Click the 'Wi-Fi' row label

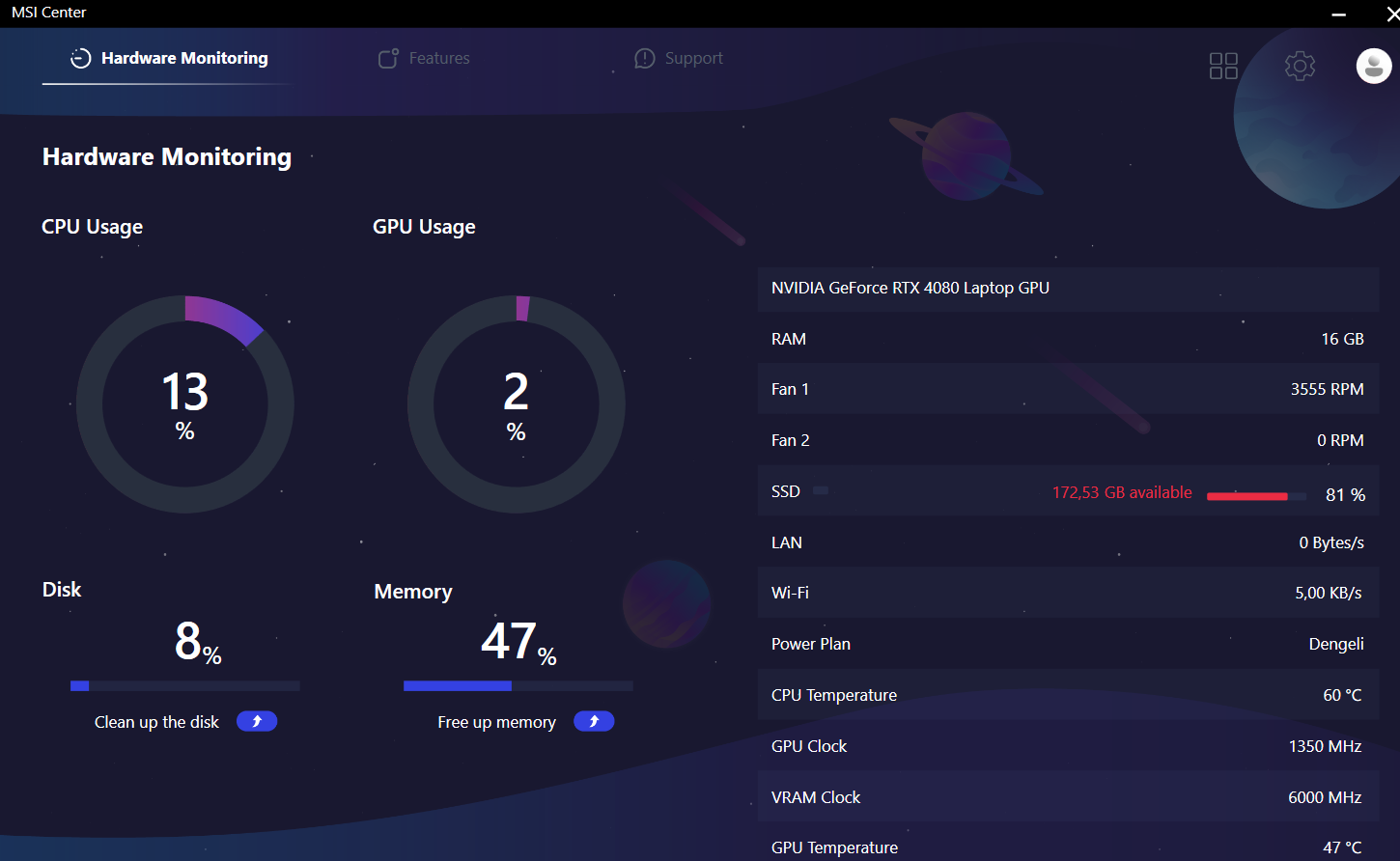coord(790,593)
